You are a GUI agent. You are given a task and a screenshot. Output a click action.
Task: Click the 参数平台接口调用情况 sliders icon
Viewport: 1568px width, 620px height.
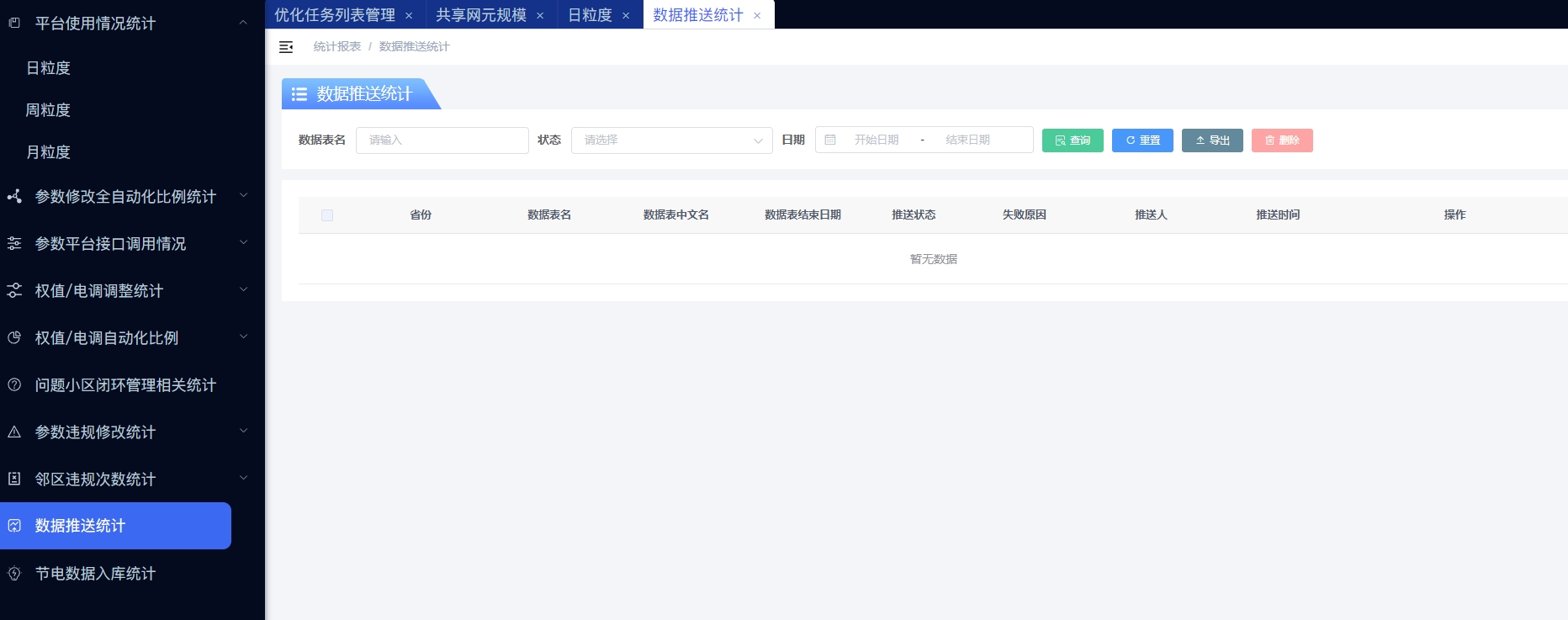tap(14, 243)
